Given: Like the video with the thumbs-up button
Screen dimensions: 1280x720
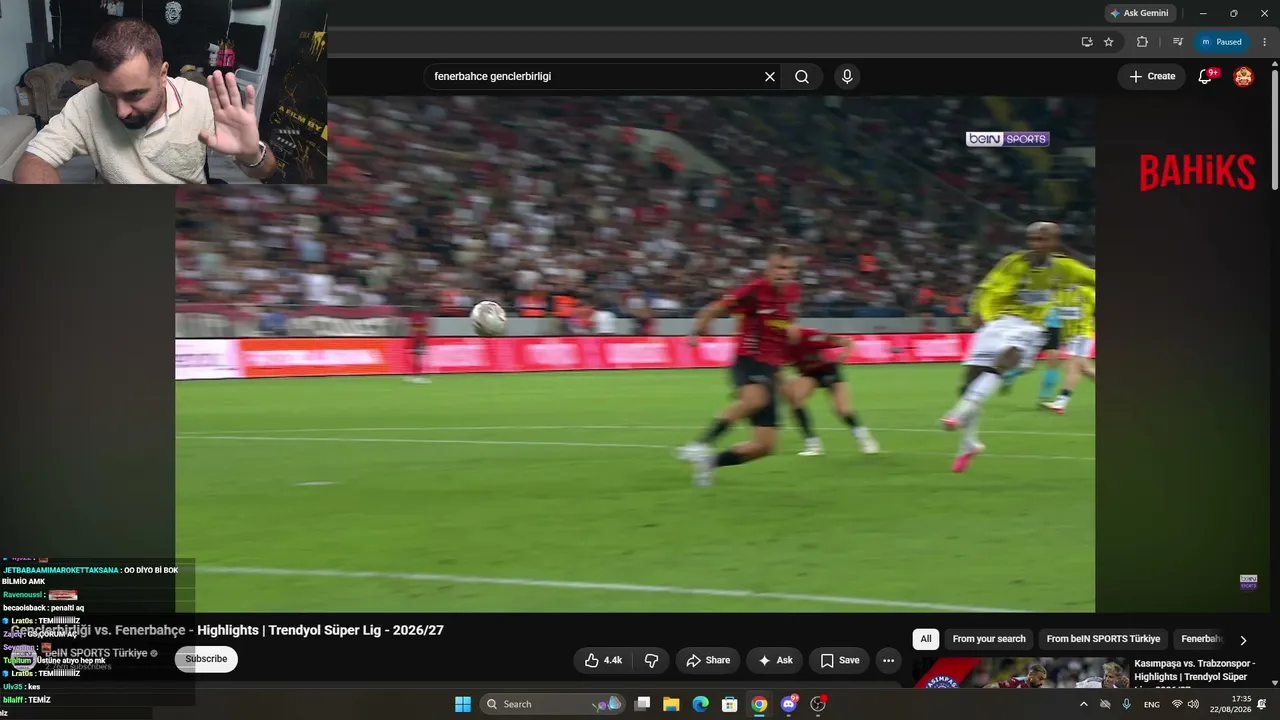Looking at the screenshot, I should pyautogui.click(x=603, y=660).
